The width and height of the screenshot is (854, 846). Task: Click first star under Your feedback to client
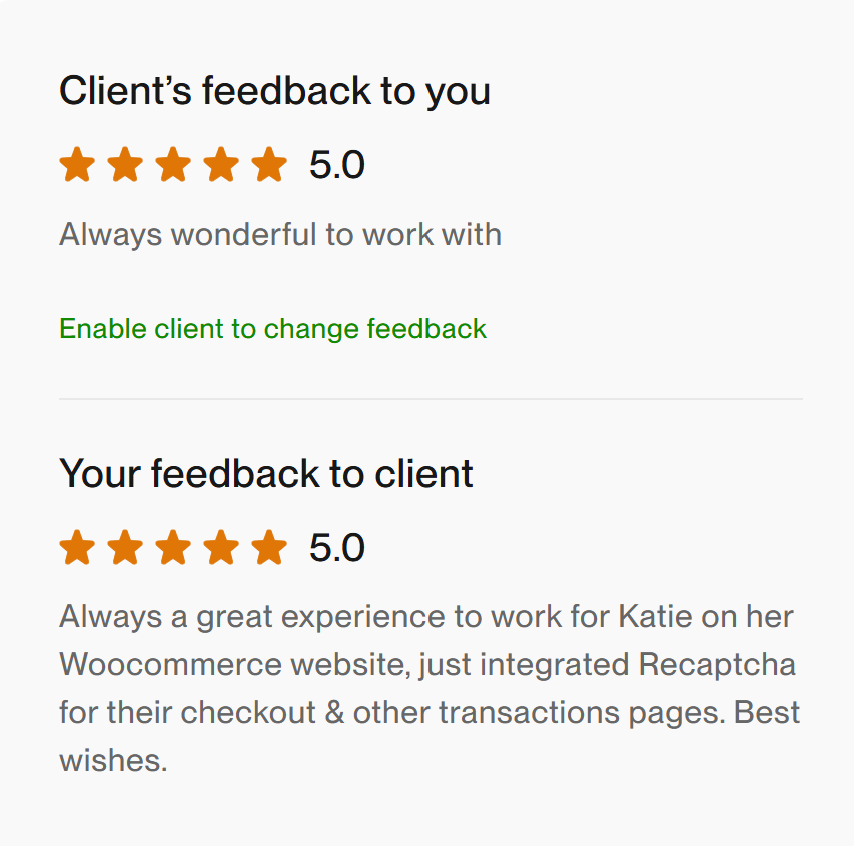[x=77, y=548]
